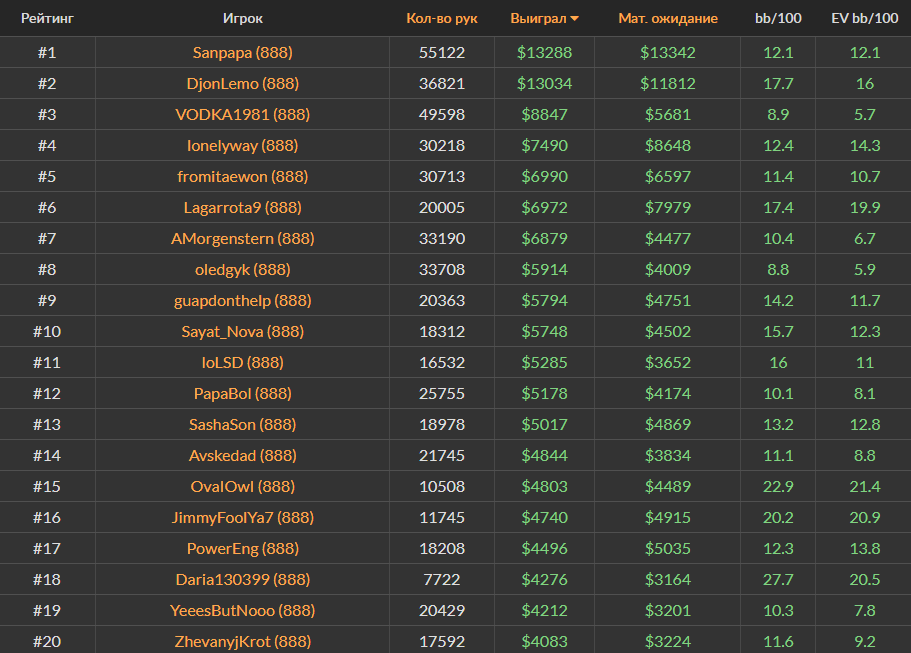Click the #13 rank cell

pyautogui.click(x=47, y=424)
